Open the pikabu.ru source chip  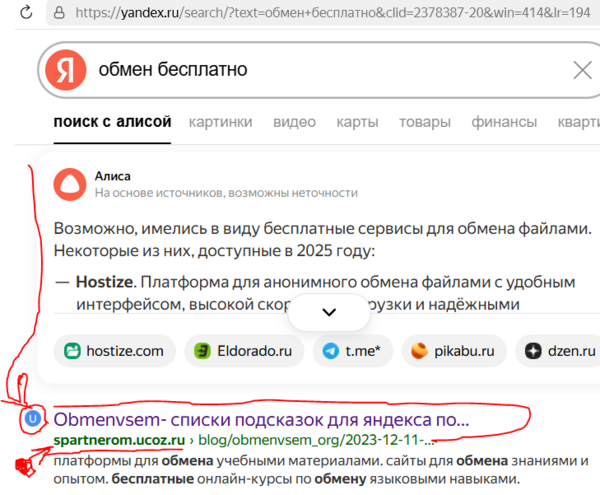(454, 351)
